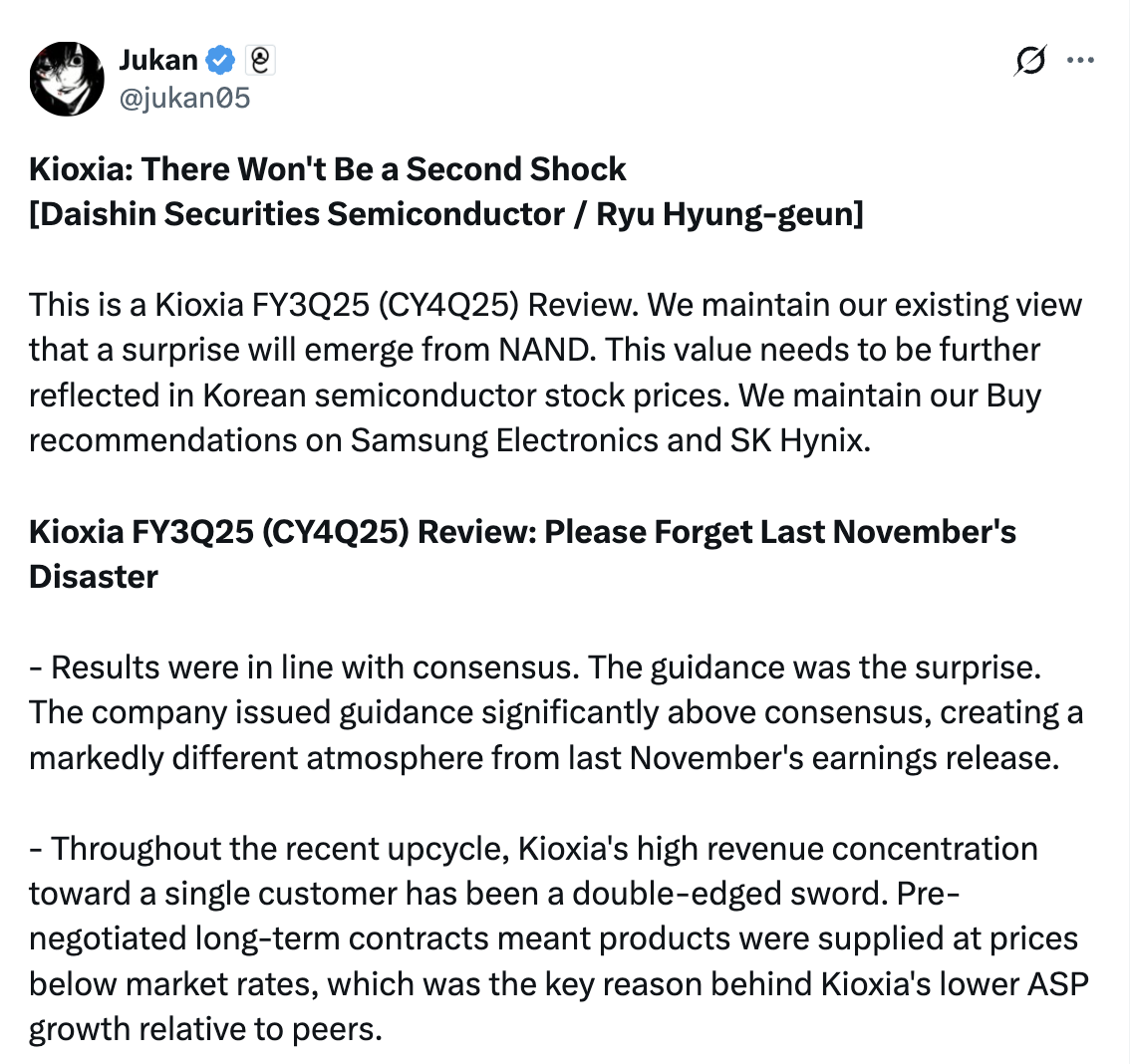Open the @jukan05 handle link
The width and height of the screenshot is (1130, 1064).
point(184,98)
